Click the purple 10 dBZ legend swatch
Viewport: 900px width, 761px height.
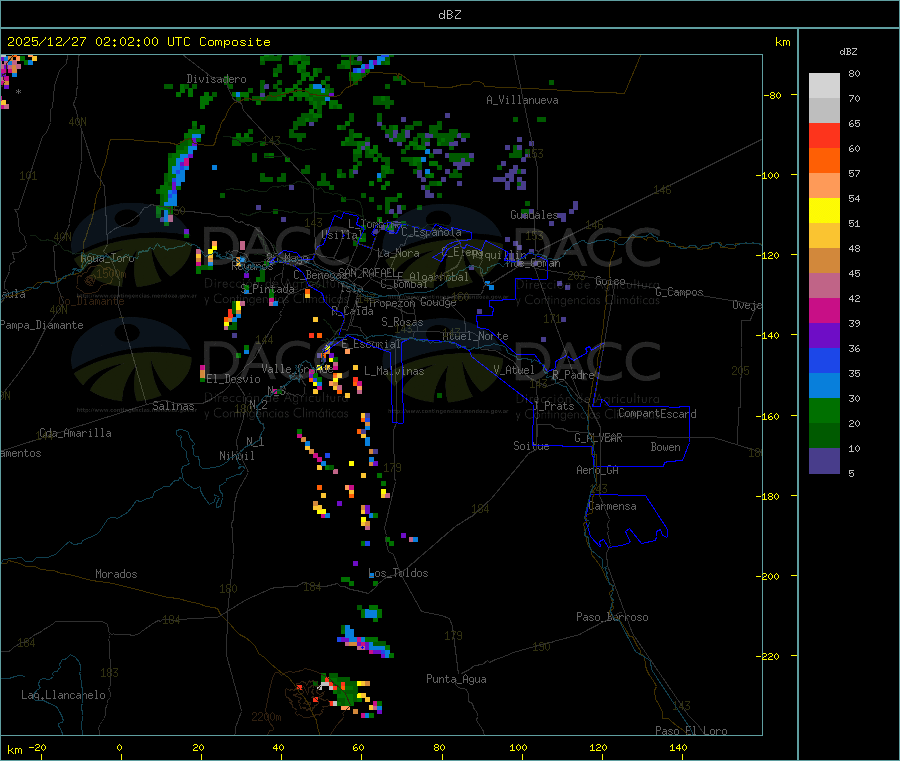click(824, 461)
